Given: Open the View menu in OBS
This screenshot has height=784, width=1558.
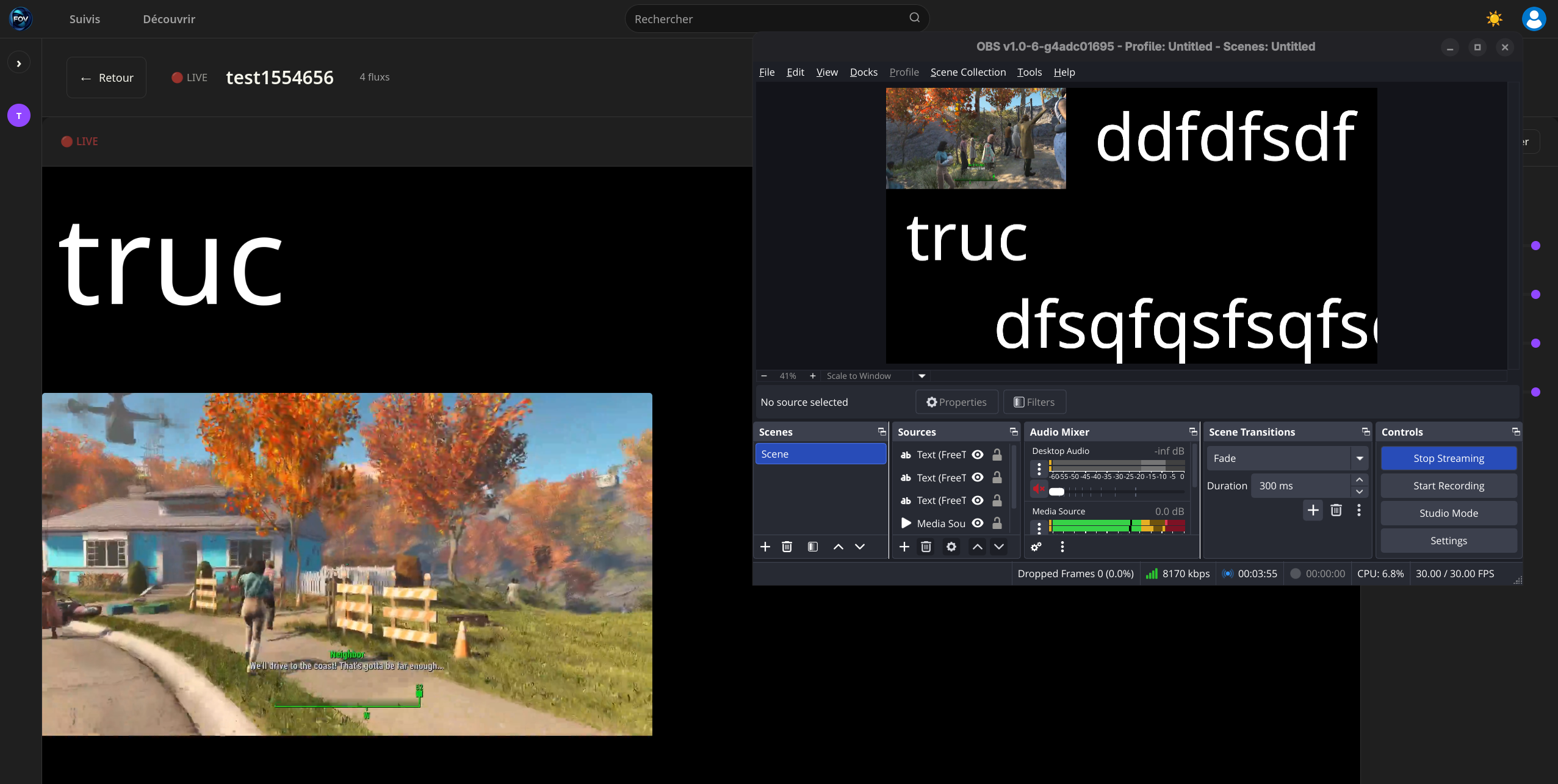Looking at the screenshot, I should 827,72.
